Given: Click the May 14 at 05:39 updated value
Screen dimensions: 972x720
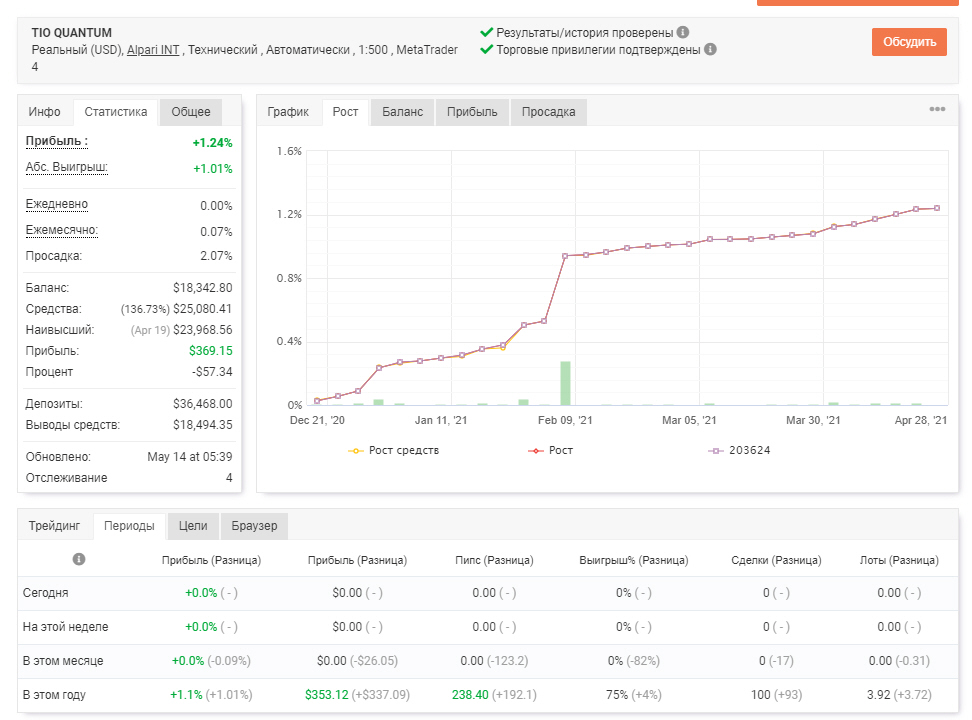Looking at the screenshot, I should [190, 457].
